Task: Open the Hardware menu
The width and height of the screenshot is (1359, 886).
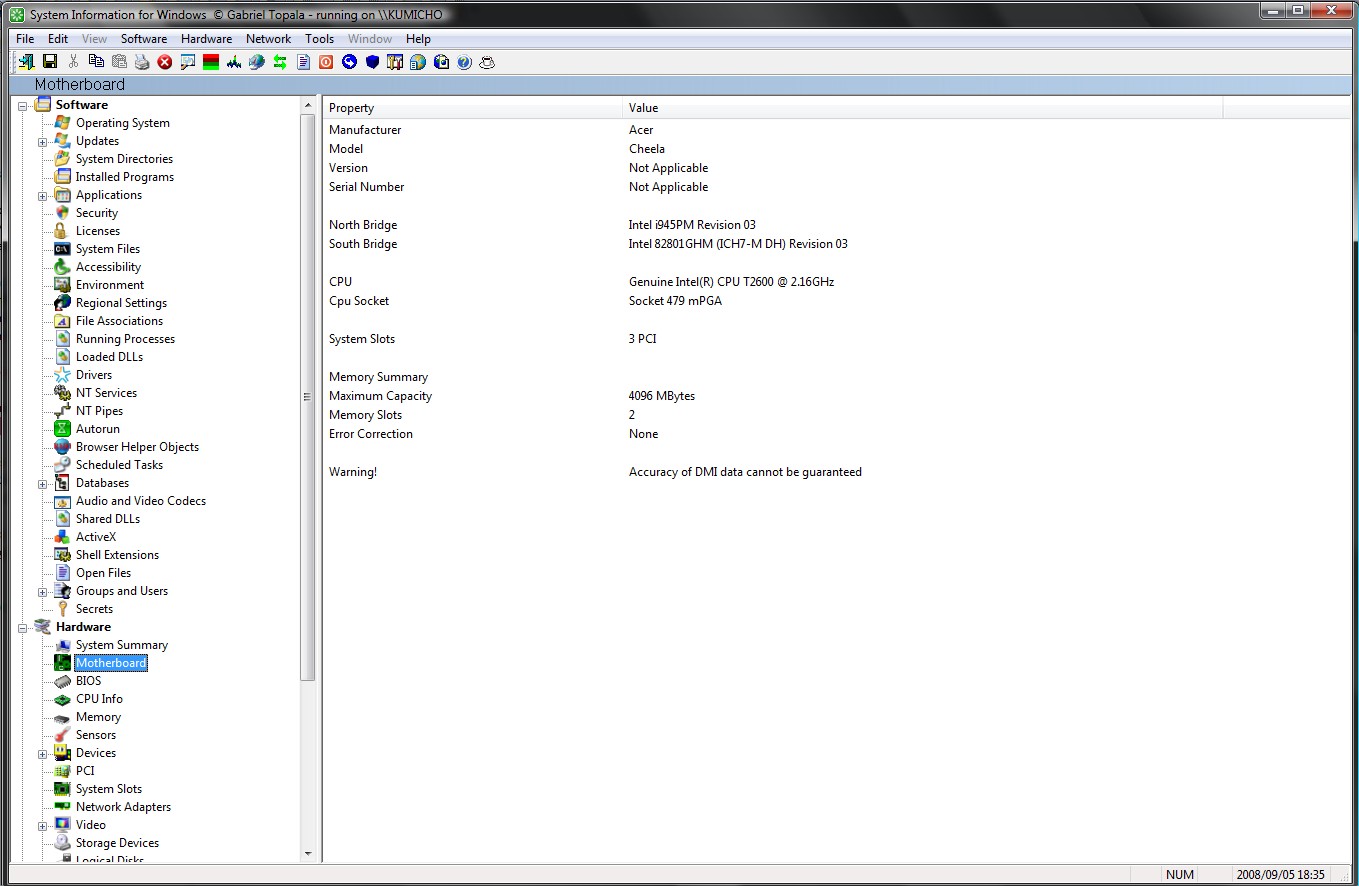Action: tap(206, 39)
